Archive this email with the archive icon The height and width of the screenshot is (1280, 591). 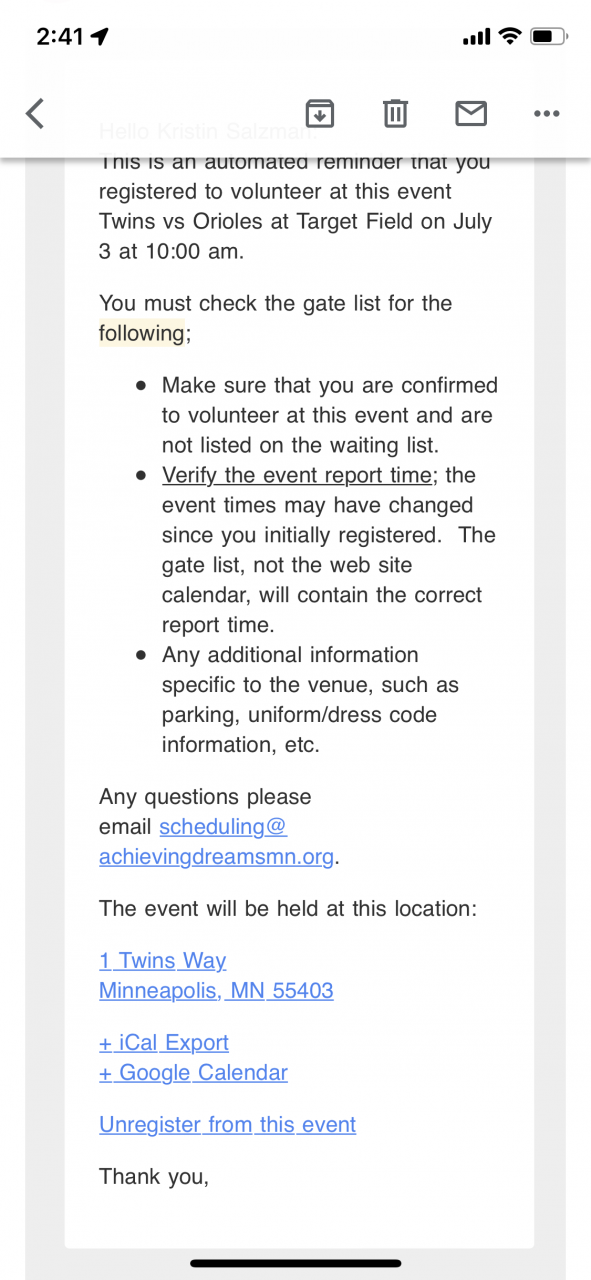(x=320, y=113)
